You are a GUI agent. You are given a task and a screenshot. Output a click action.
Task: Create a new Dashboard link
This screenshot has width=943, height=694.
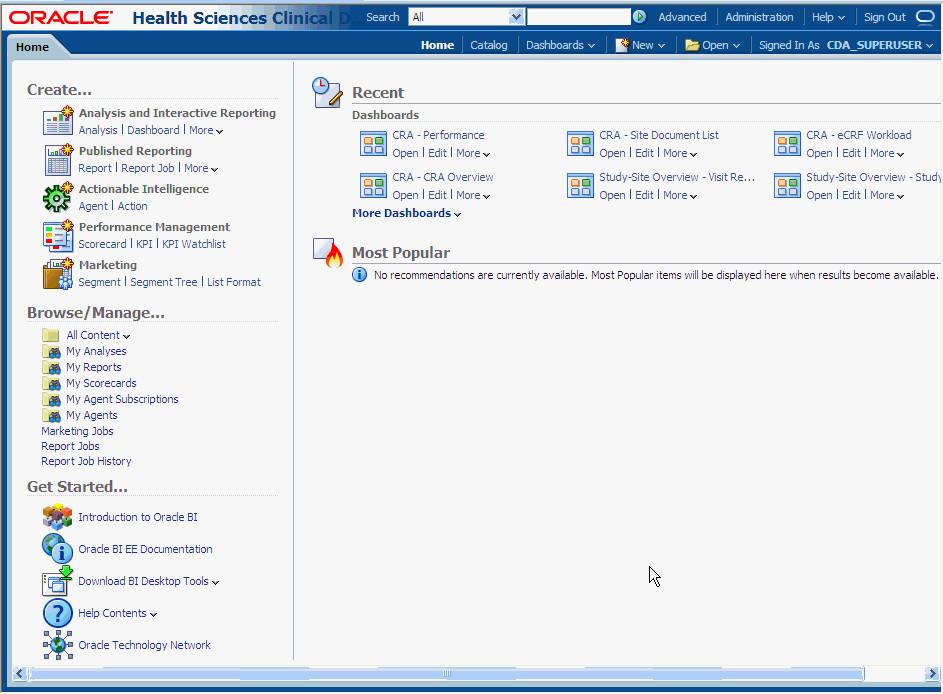pyautogui.click(x=153, y=131)
